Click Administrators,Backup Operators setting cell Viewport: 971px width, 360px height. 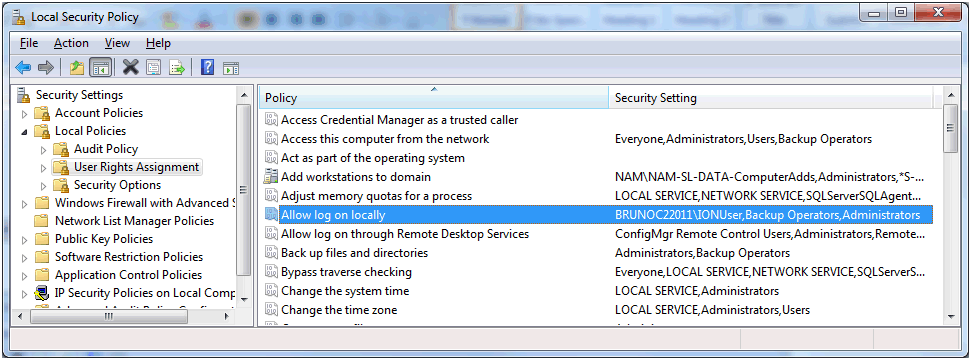702,253
